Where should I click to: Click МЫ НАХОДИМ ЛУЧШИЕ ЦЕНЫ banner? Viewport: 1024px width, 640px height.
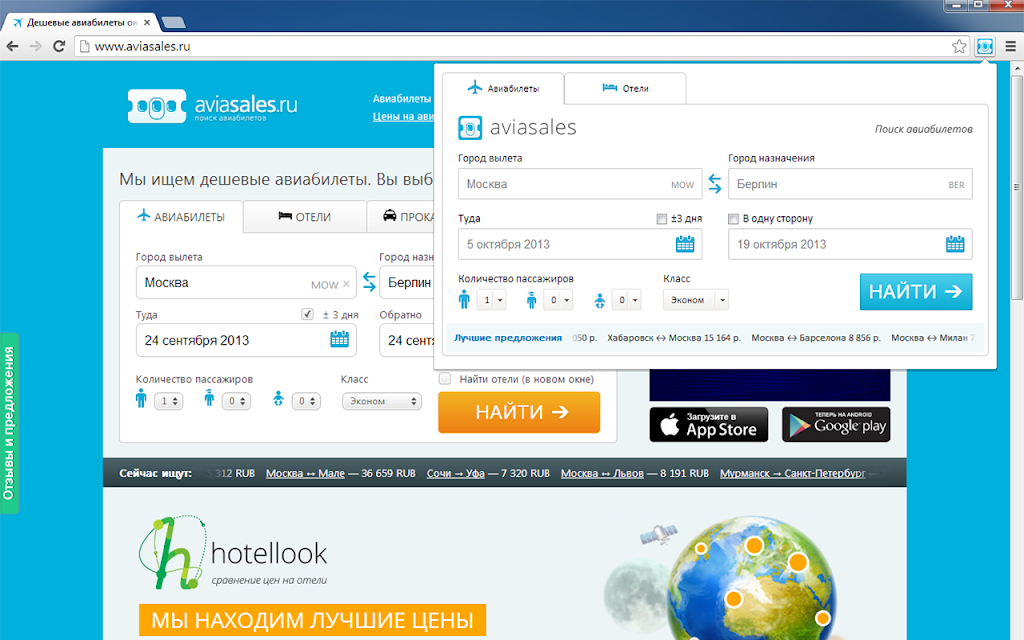(312, 620)
